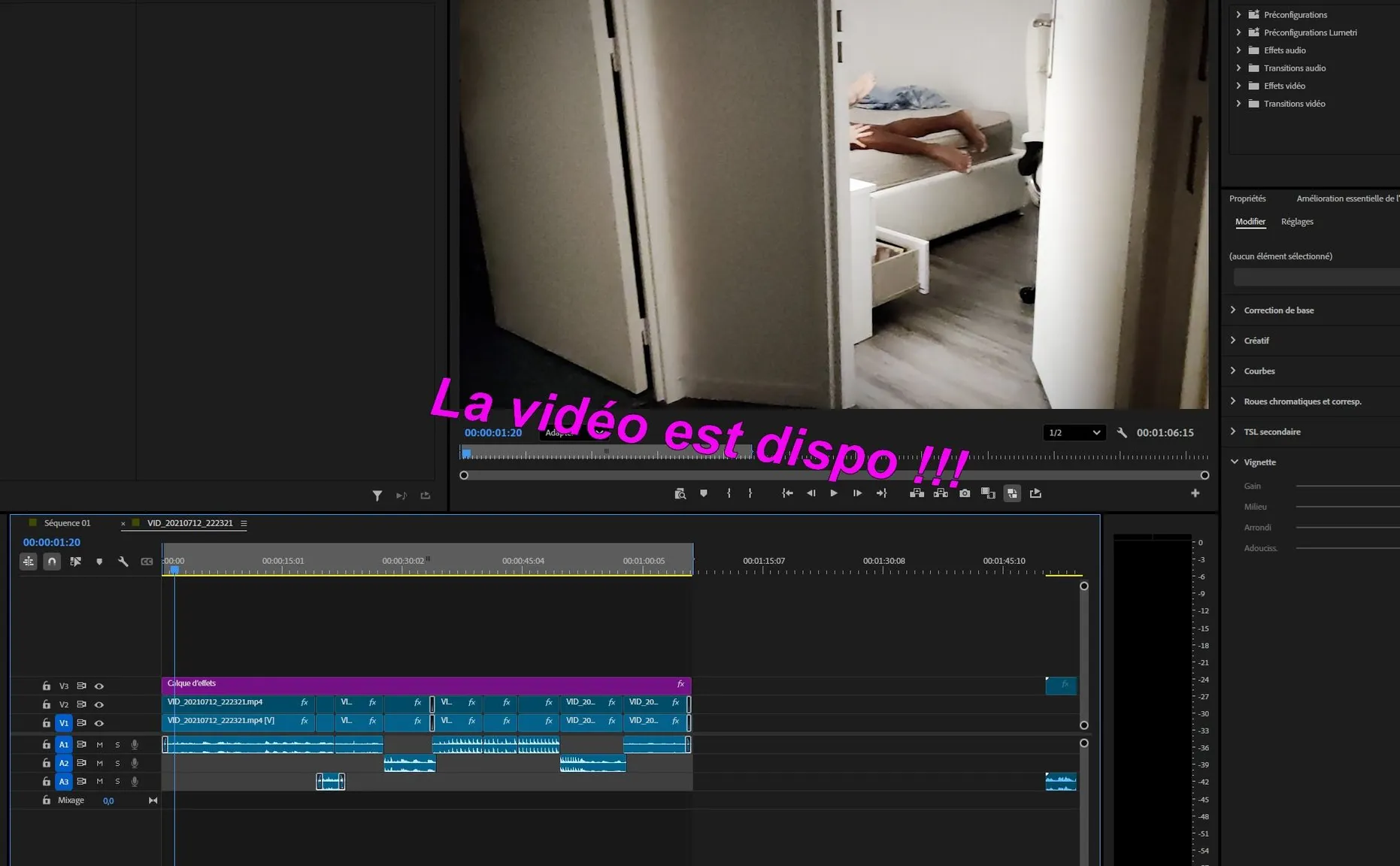Hide the V3 track with eye icon

click(99, 686)
